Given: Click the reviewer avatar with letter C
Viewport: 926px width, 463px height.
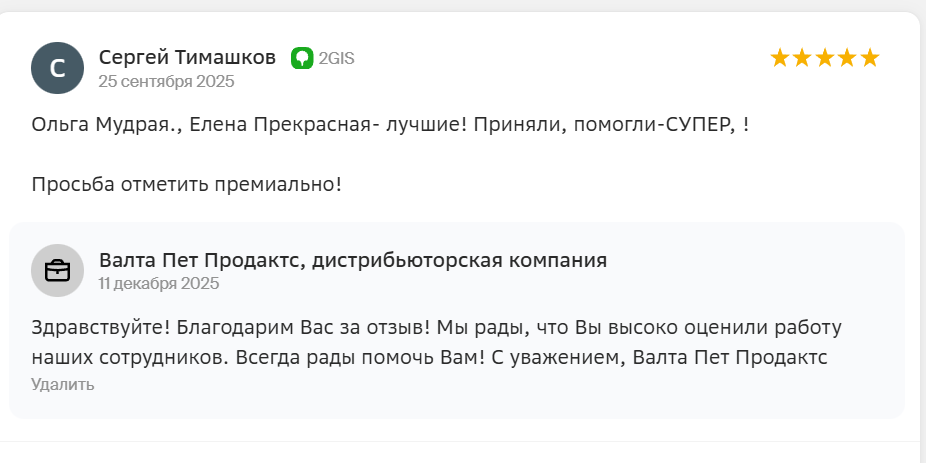Looking at the screenshot, I should point(58,68).
